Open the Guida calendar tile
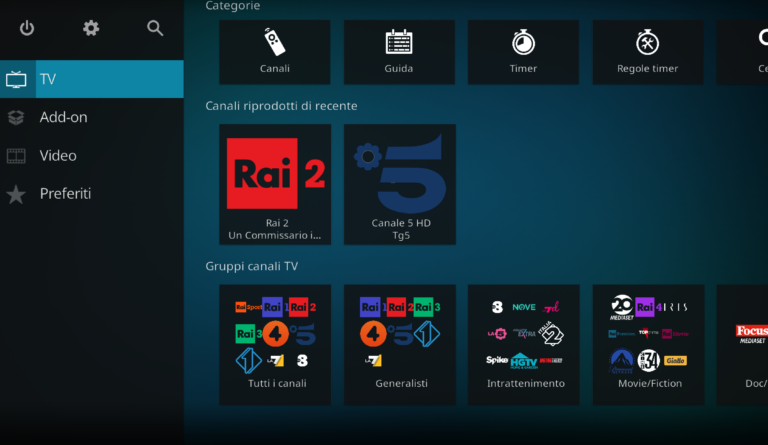 [399, 52]
